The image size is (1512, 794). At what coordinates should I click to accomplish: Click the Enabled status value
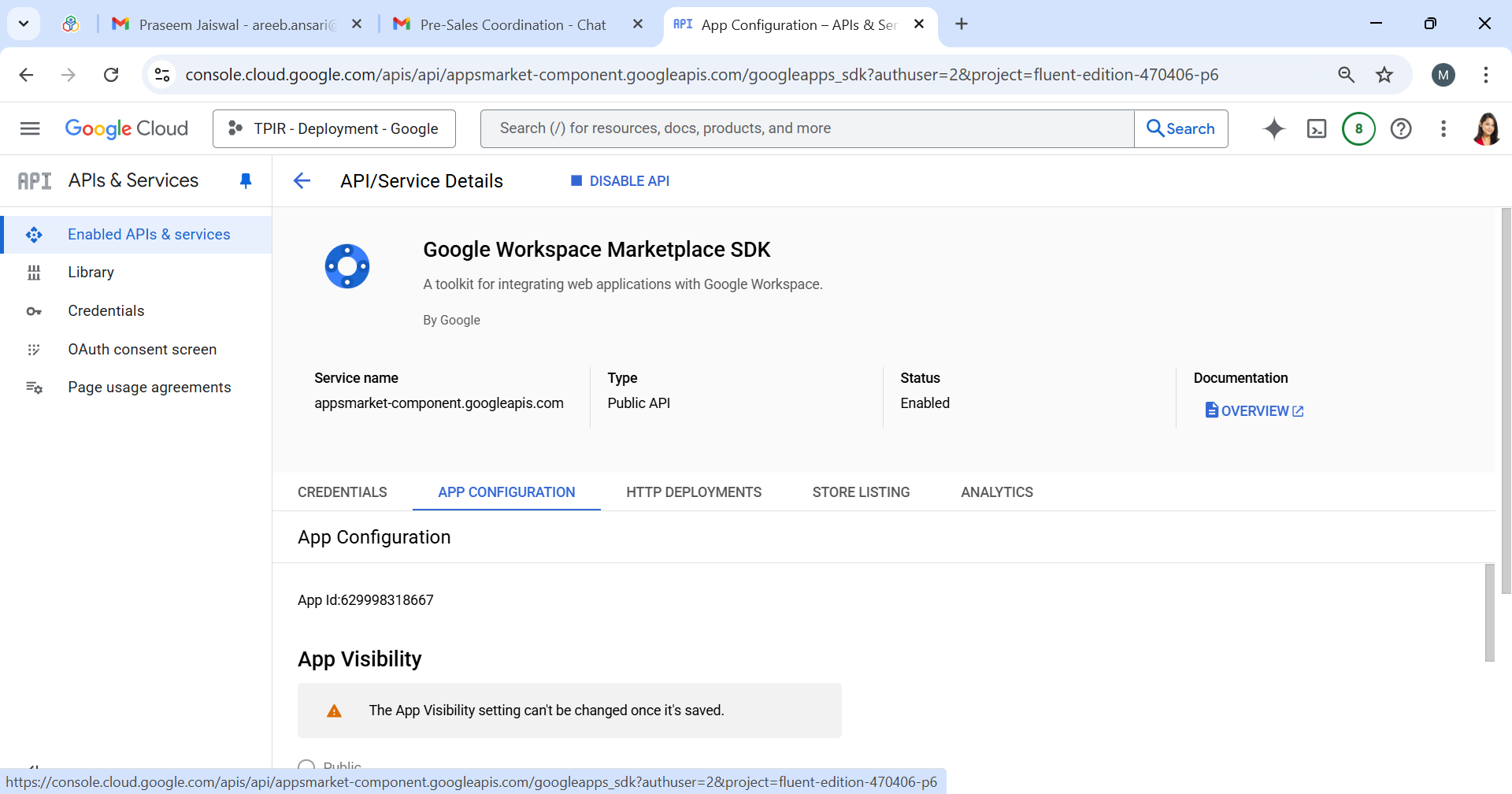point(925,403)
